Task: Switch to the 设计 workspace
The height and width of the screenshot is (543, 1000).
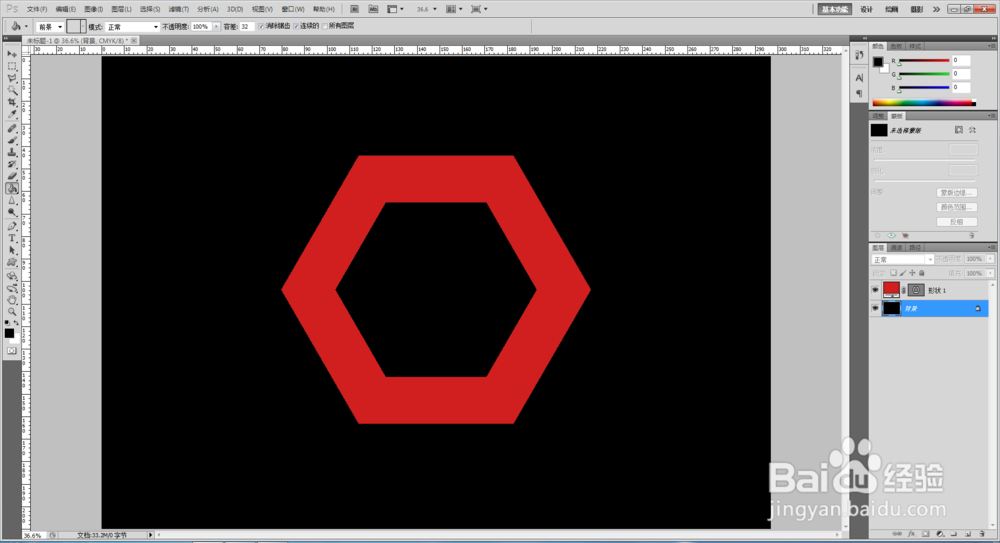Action: coord(866,10)
